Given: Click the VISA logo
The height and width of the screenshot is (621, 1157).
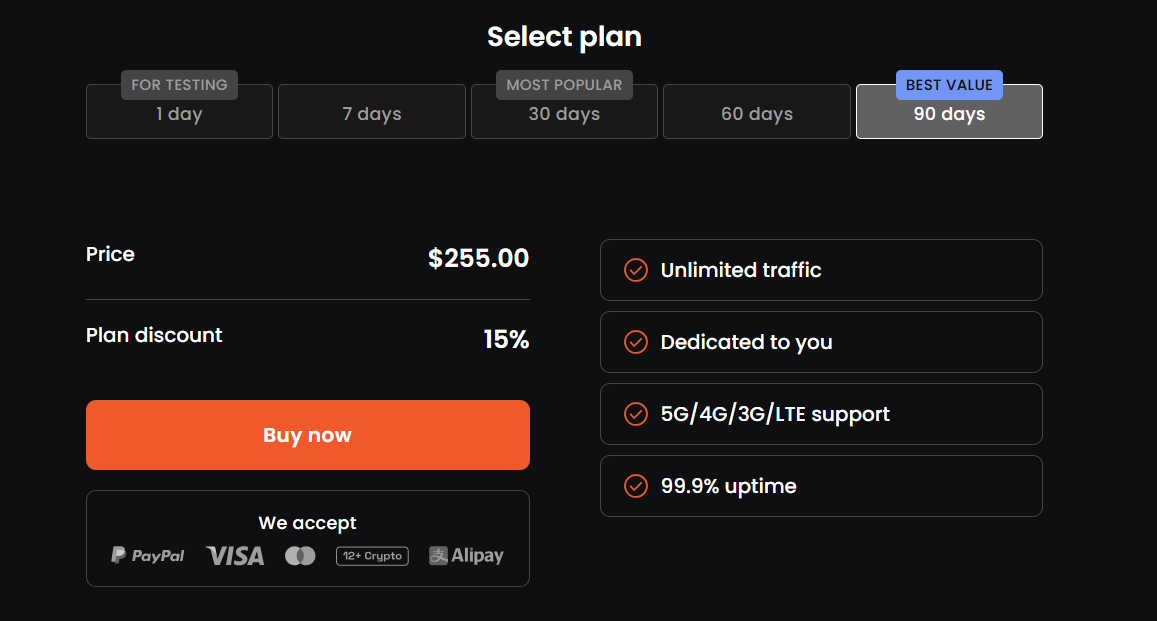Looking at the screenshot, I should pos(235,555).
